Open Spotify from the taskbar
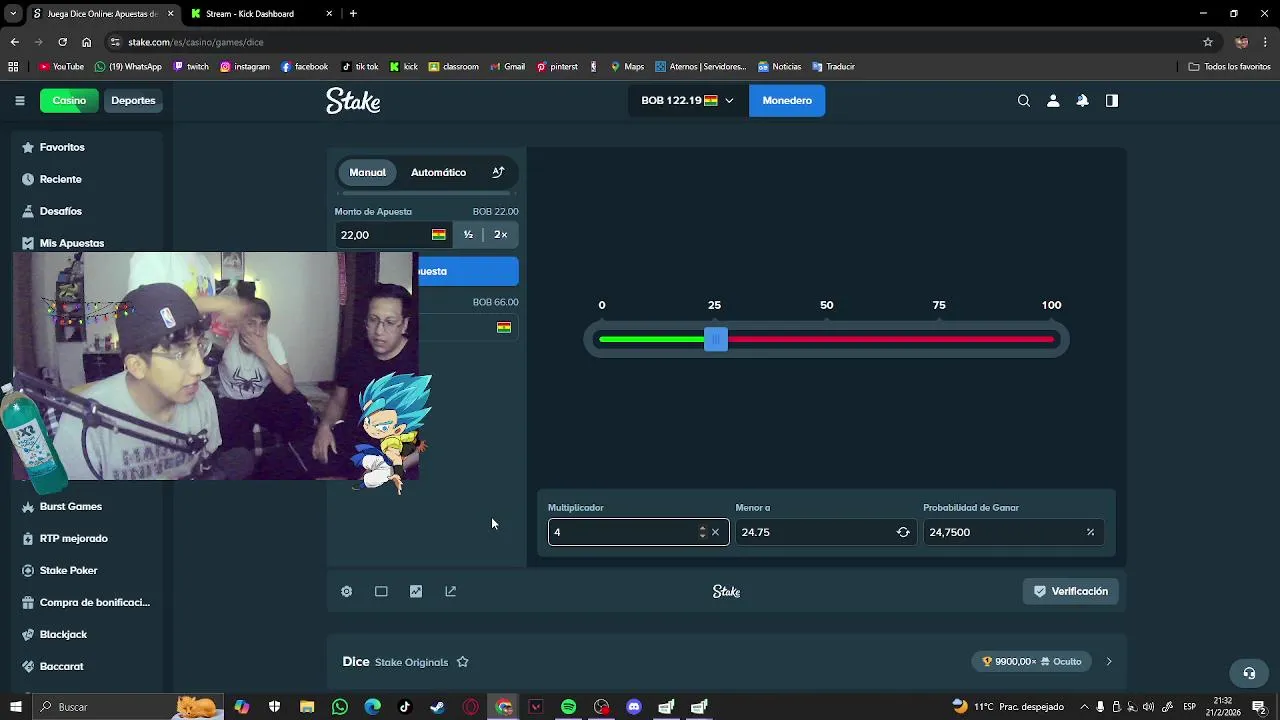This screenshot has width=1280, height=720. (568, 707)
